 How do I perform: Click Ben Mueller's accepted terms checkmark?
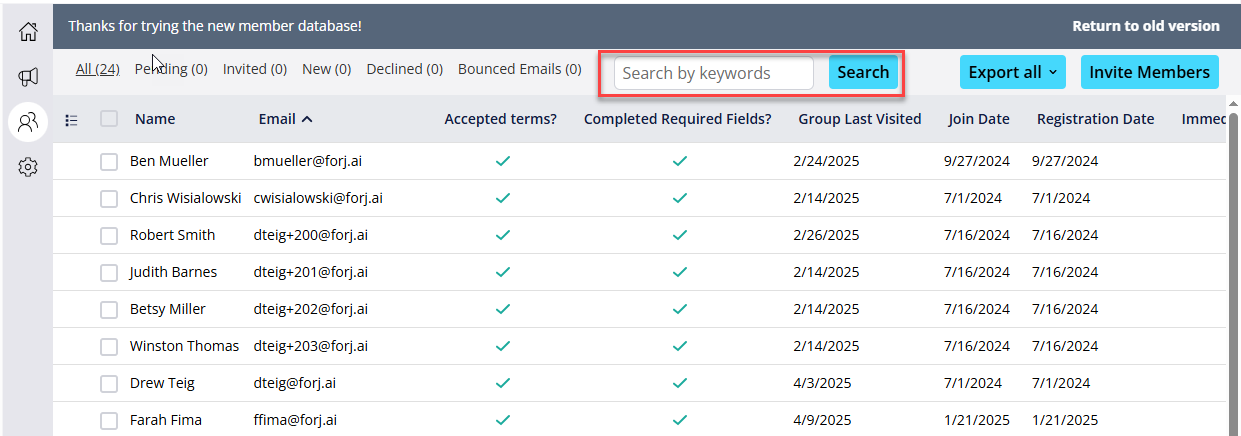click(x=503, y=161)
